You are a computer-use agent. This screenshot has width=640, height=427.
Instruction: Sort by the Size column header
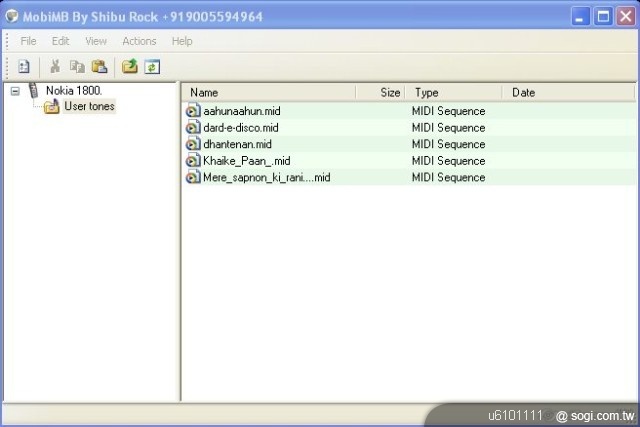(380, 93)
